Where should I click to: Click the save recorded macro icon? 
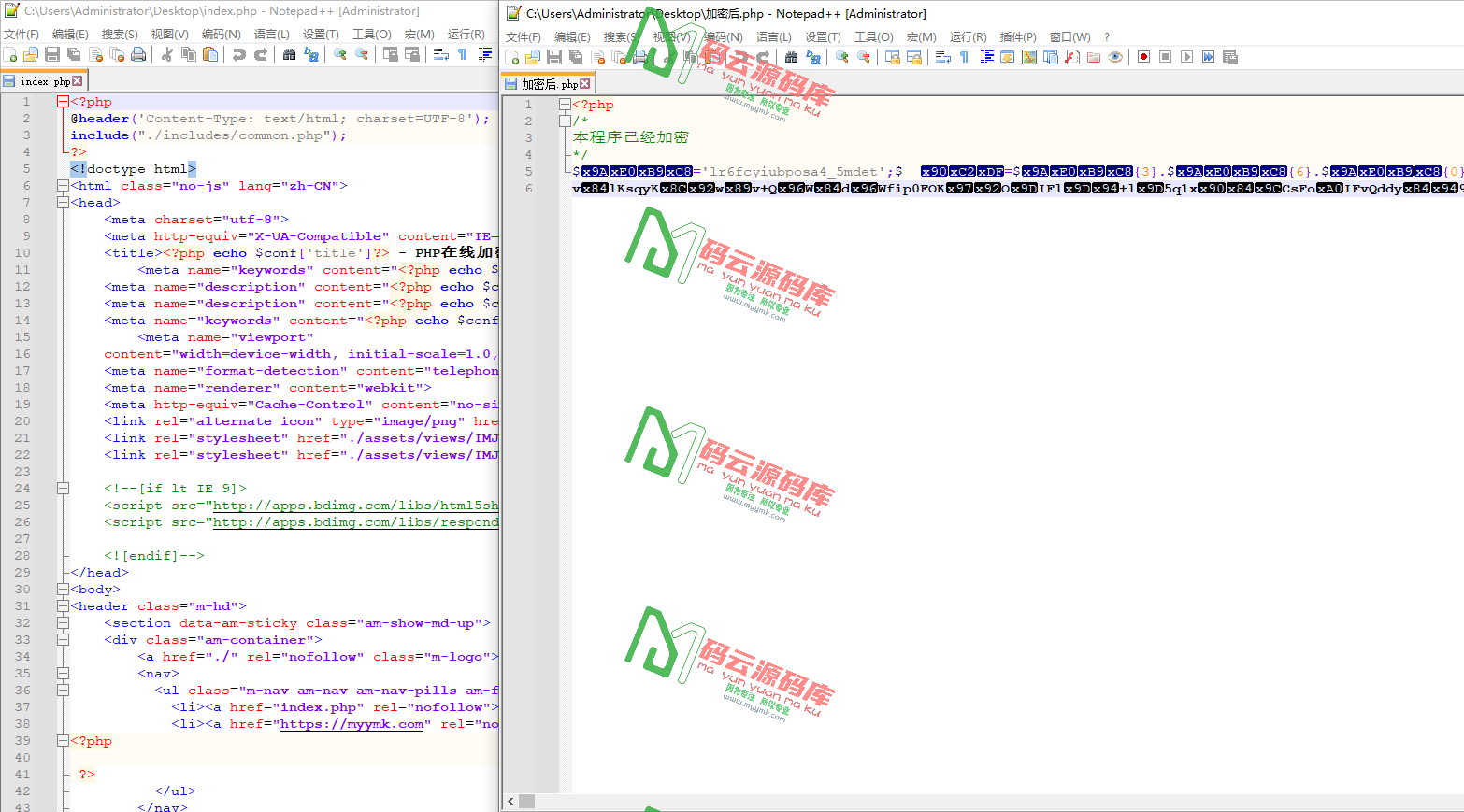point(1230,57)
